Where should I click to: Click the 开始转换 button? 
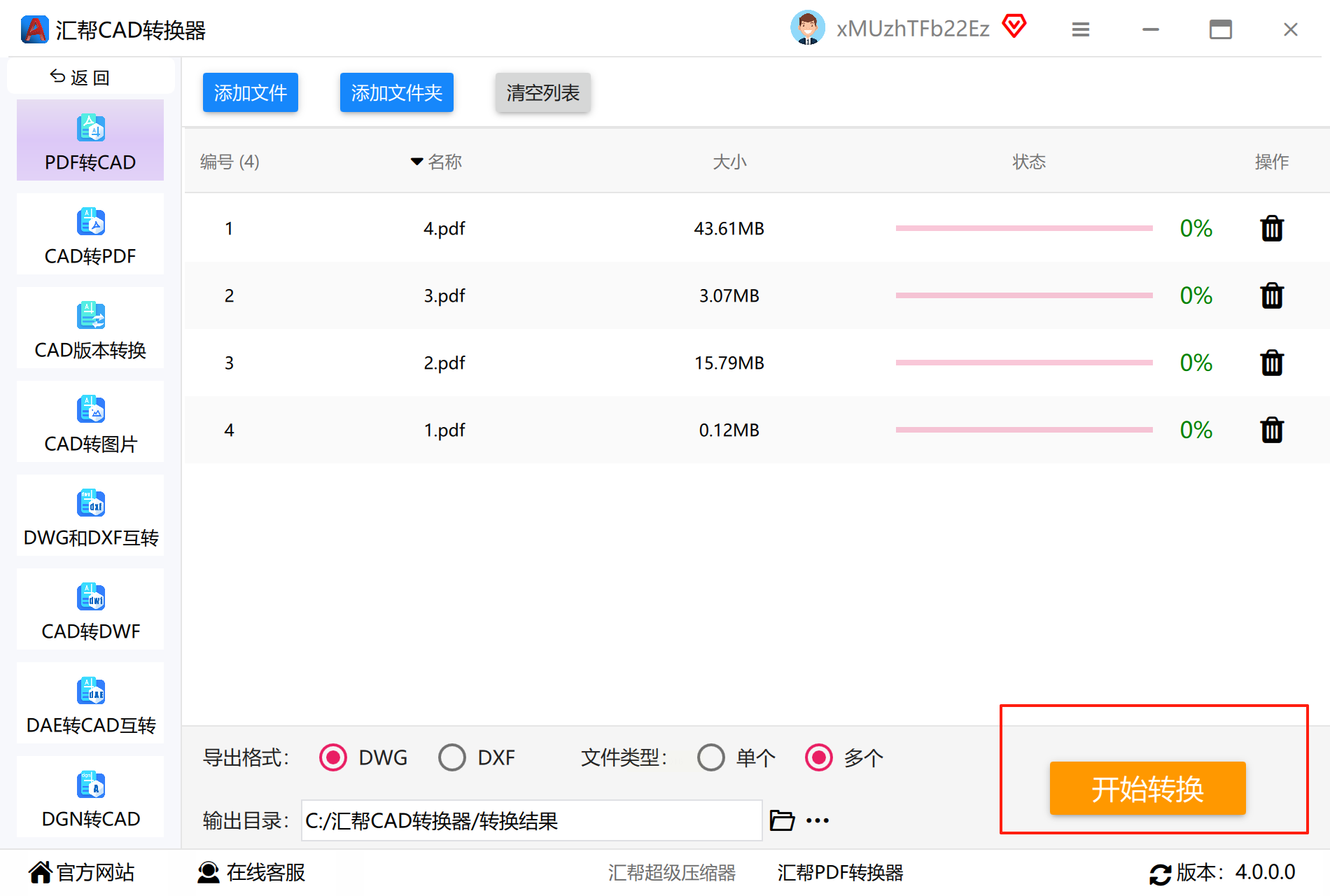pyautogui.click(x=1147, y=788)
